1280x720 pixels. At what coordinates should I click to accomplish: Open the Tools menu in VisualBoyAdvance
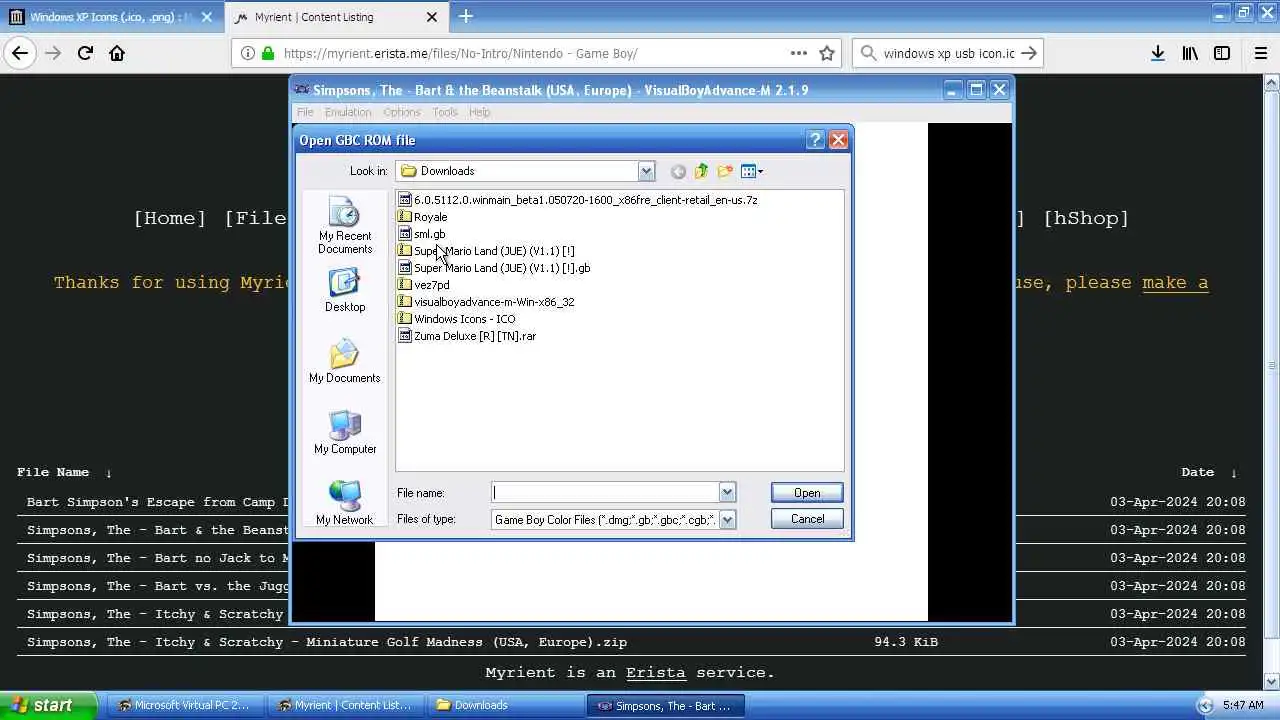tap(445, 112)
